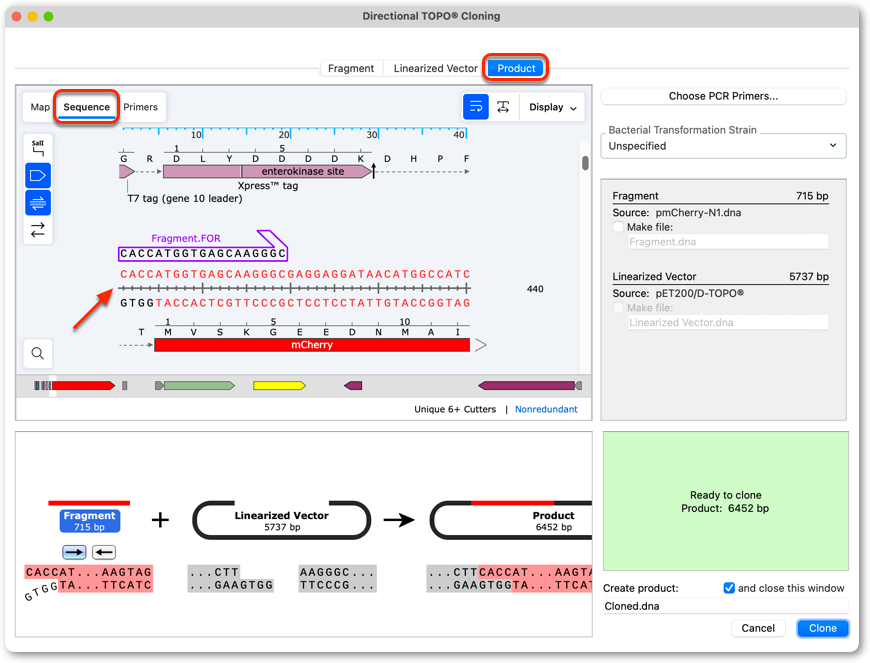
Task: Click the Xpress tag label
Action: [x=268, y=186]
